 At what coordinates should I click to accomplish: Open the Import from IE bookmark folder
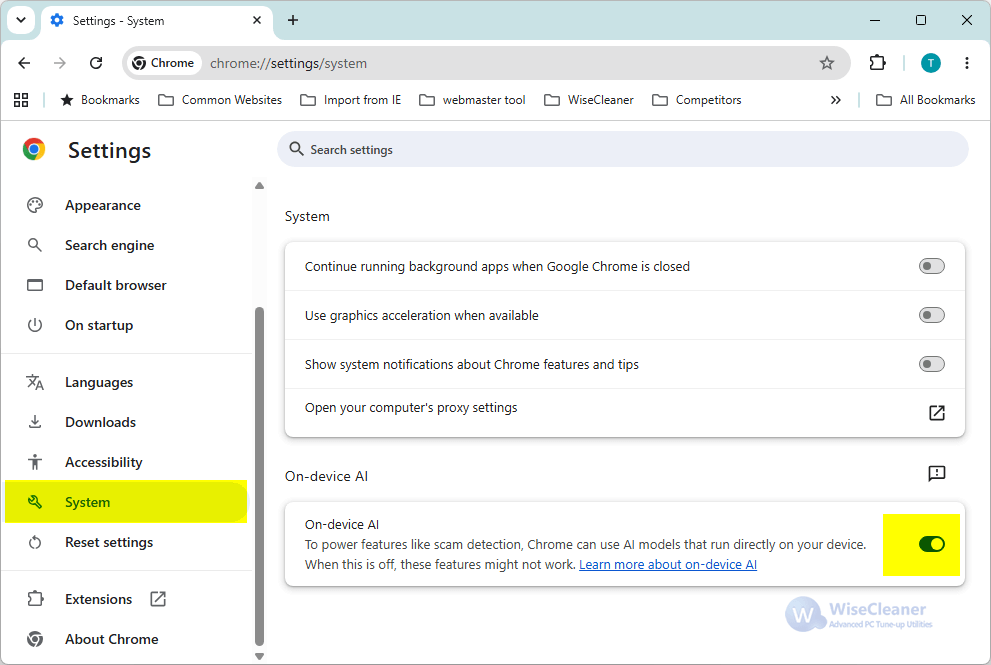tap(351, 100)
